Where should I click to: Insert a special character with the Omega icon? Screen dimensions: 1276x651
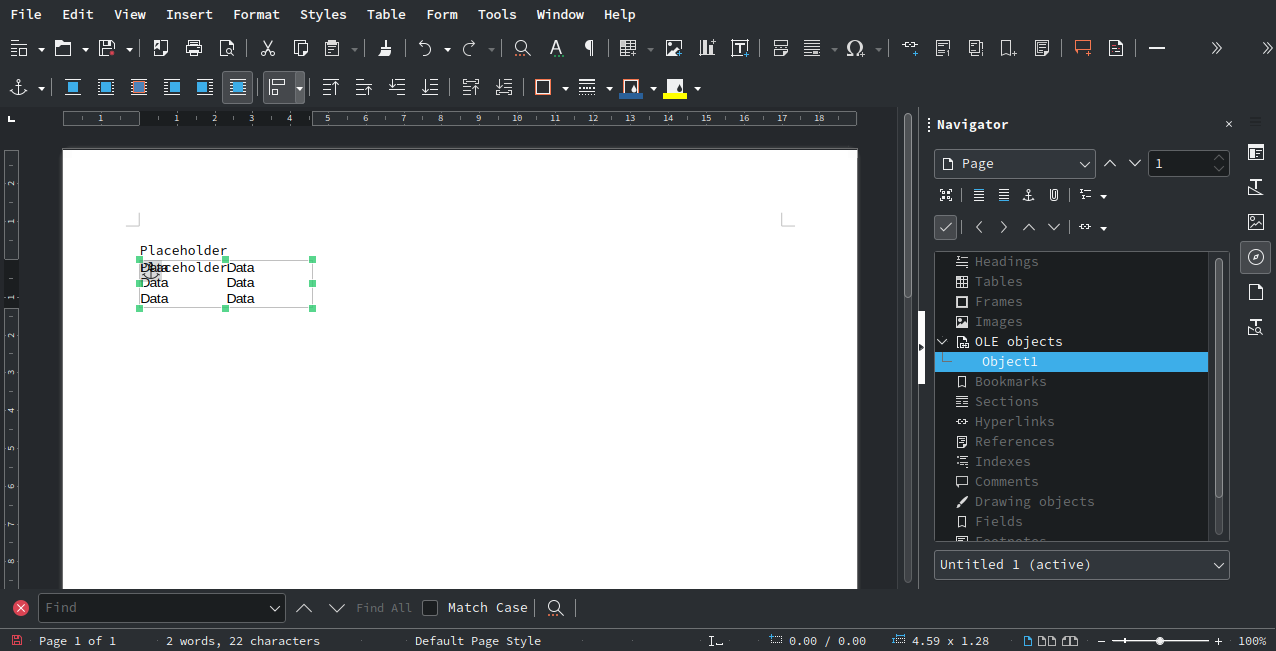855,48
